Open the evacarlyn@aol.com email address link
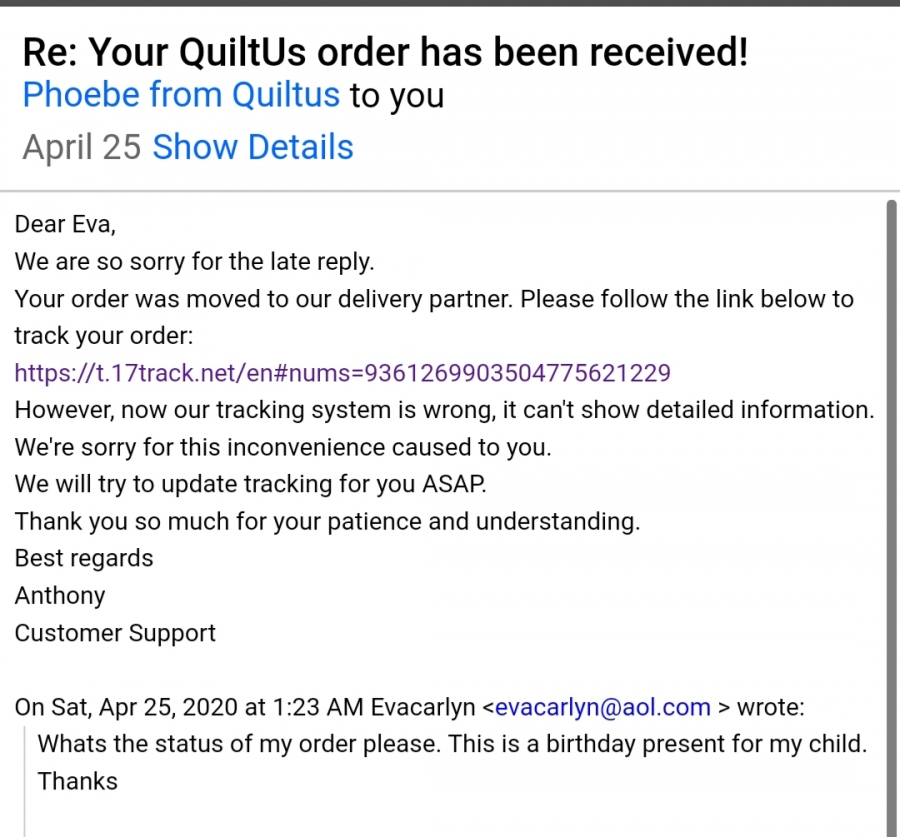 pyautogui.click(x=603, y=707)
